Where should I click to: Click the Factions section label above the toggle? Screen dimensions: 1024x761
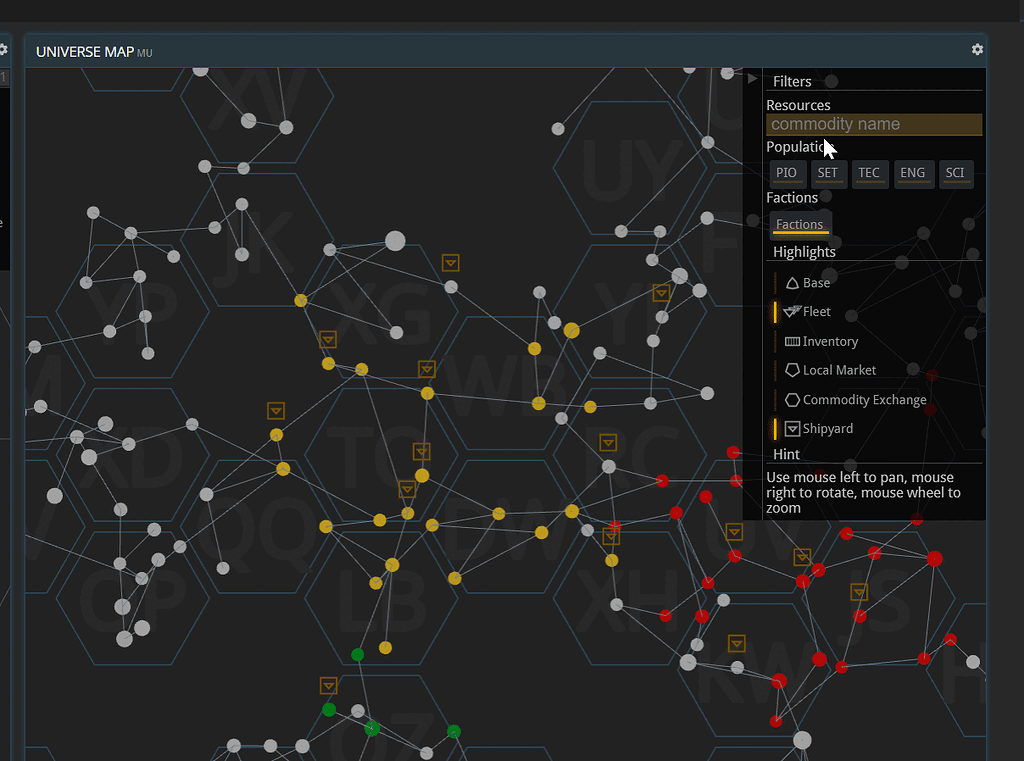(792, 198)
